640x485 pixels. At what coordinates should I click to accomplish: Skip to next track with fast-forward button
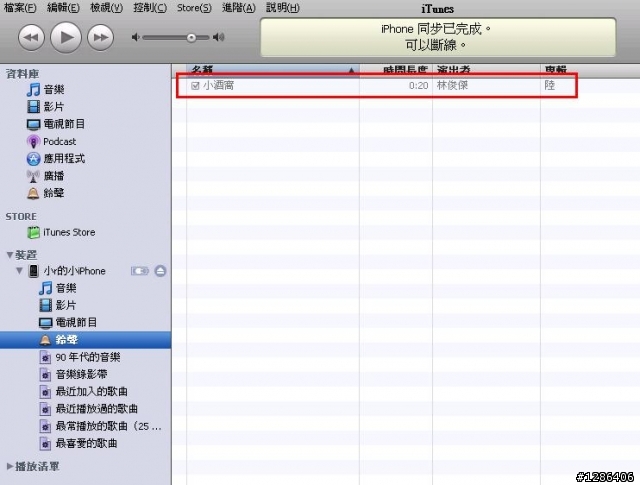[x=100, y=37]
